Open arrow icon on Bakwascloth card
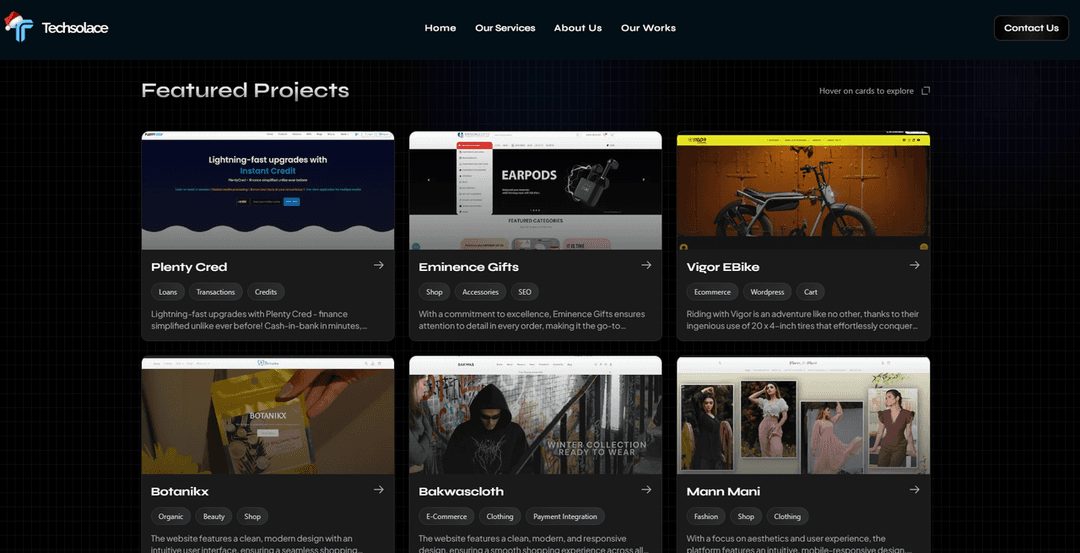This screenshot has height=553, width=1080. [646, 490]
